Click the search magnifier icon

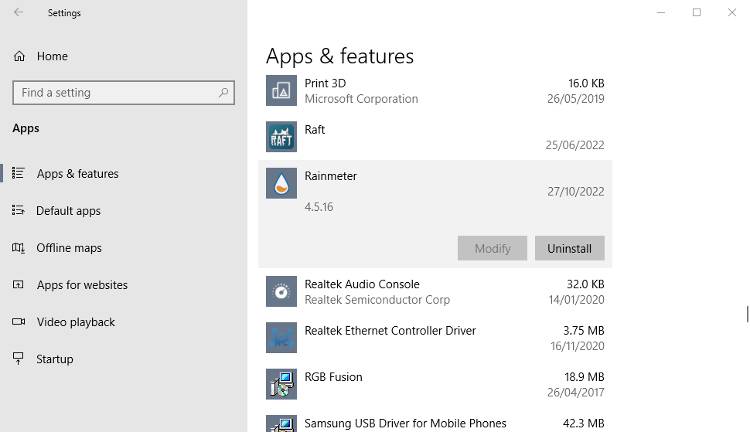click(x=223, y=93)
